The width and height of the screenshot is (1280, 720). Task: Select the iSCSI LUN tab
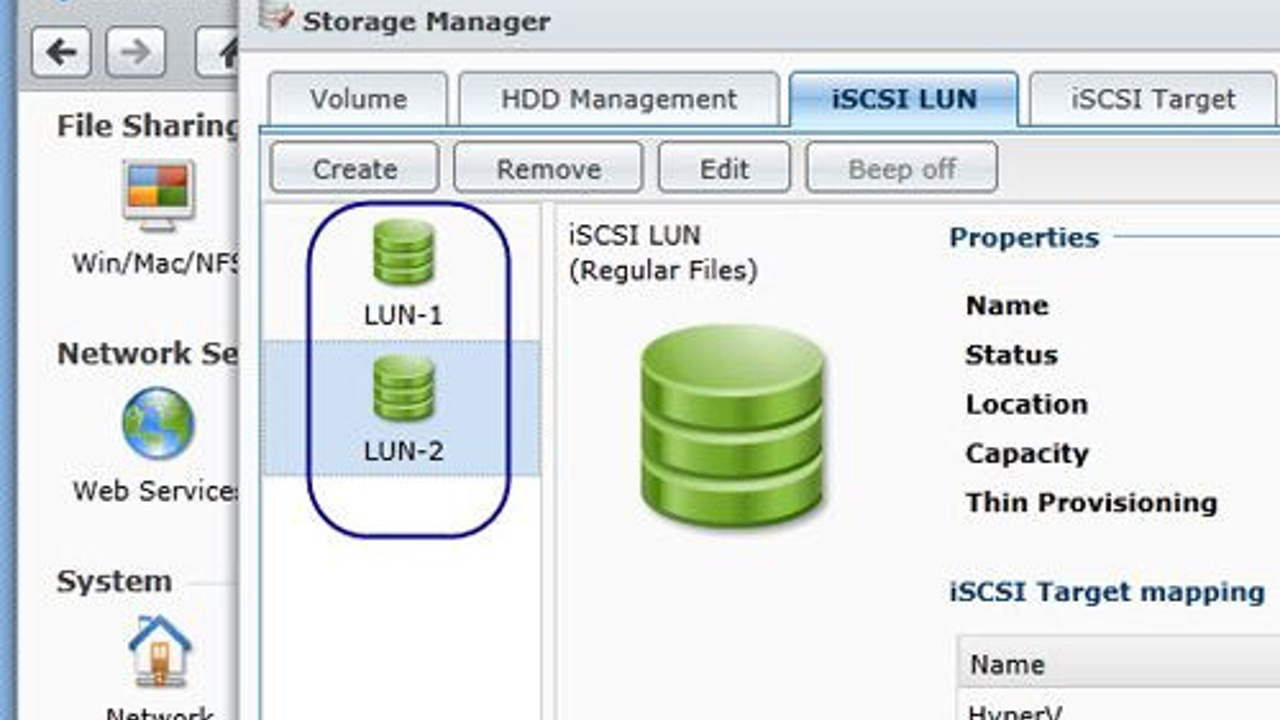(x=904, y=99)
